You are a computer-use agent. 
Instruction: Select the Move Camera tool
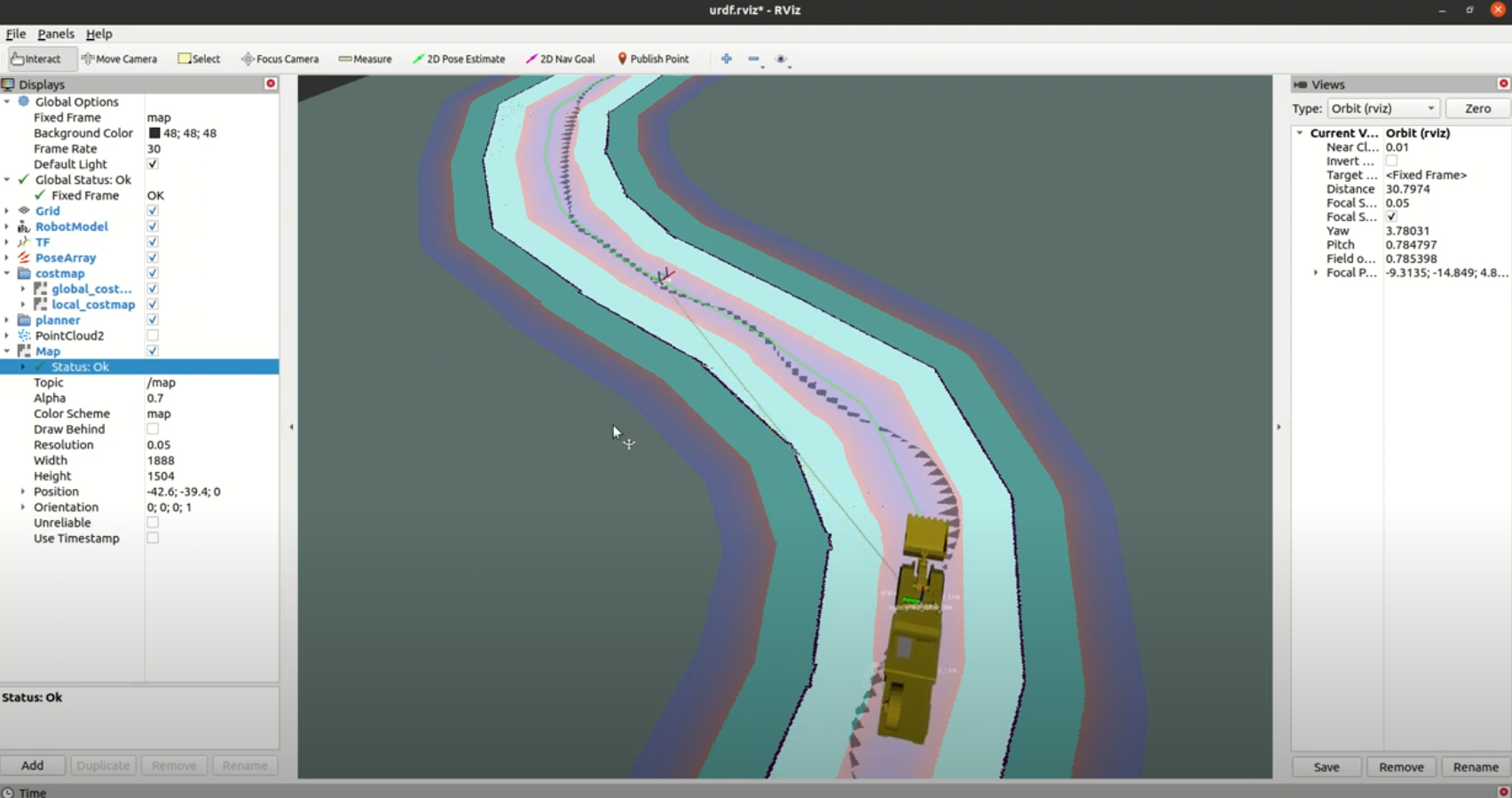pyautogui.click(x=119, y=59)
